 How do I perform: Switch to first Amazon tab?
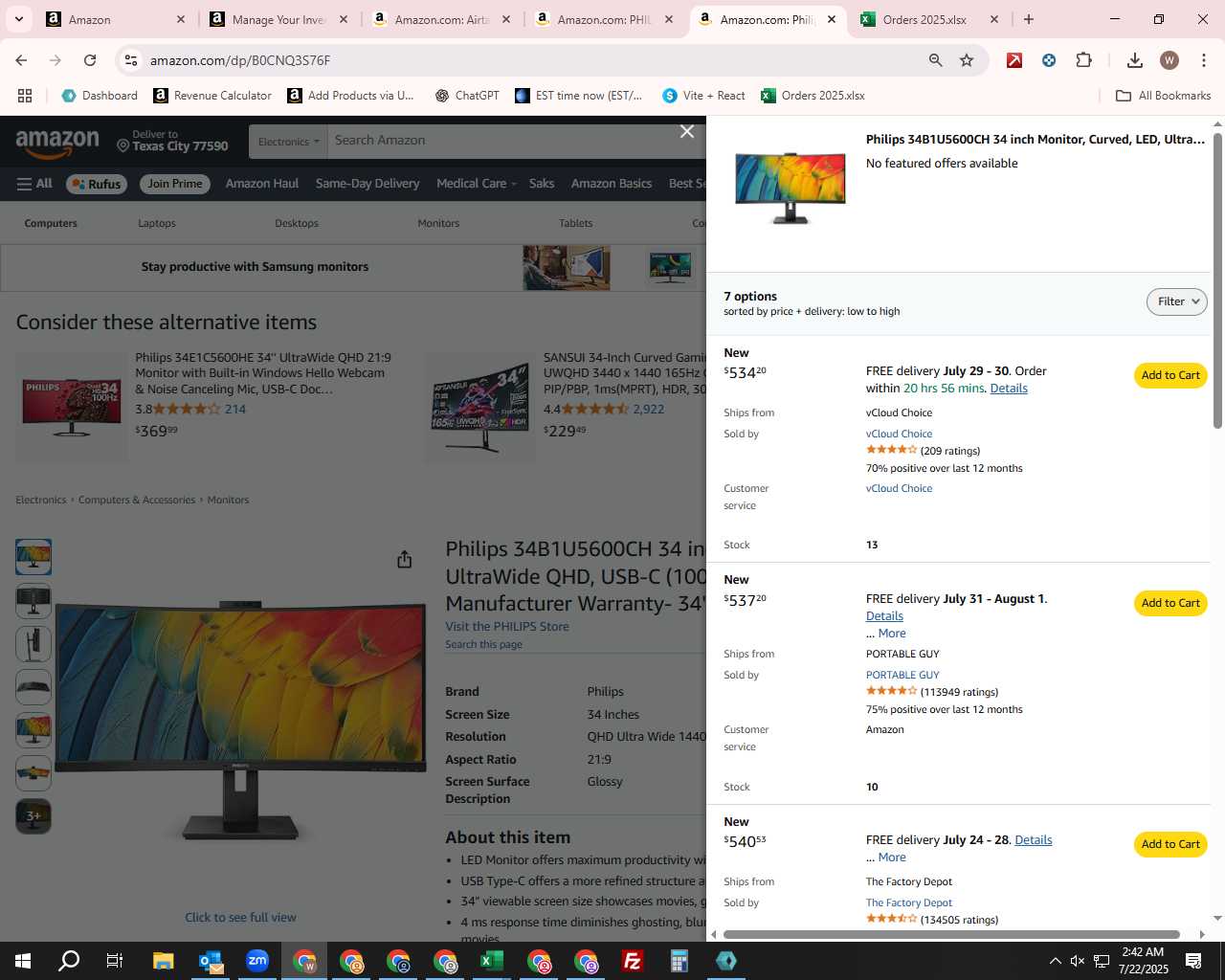[117, 19]
